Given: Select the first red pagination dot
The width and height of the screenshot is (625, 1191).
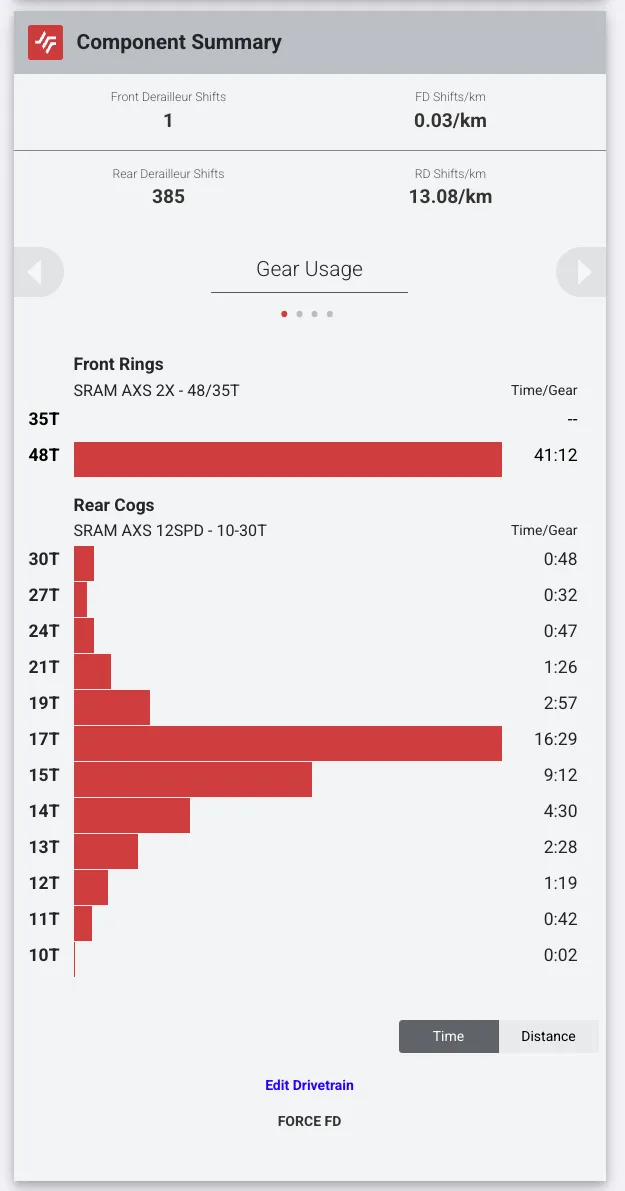Looking at the screenshot, I should point(284,314).
